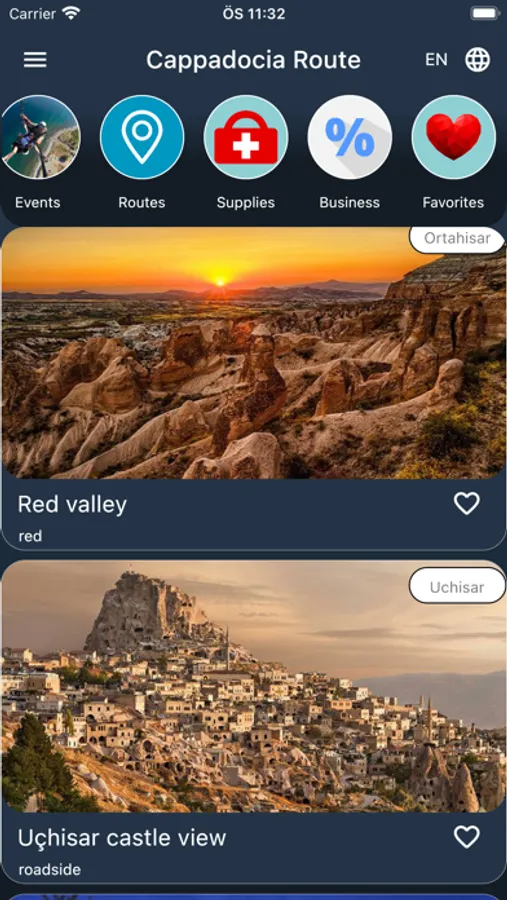Open the Events paragliding circle icon
The width and height of the screenshot is (507, 900).
tap(38, 137)
